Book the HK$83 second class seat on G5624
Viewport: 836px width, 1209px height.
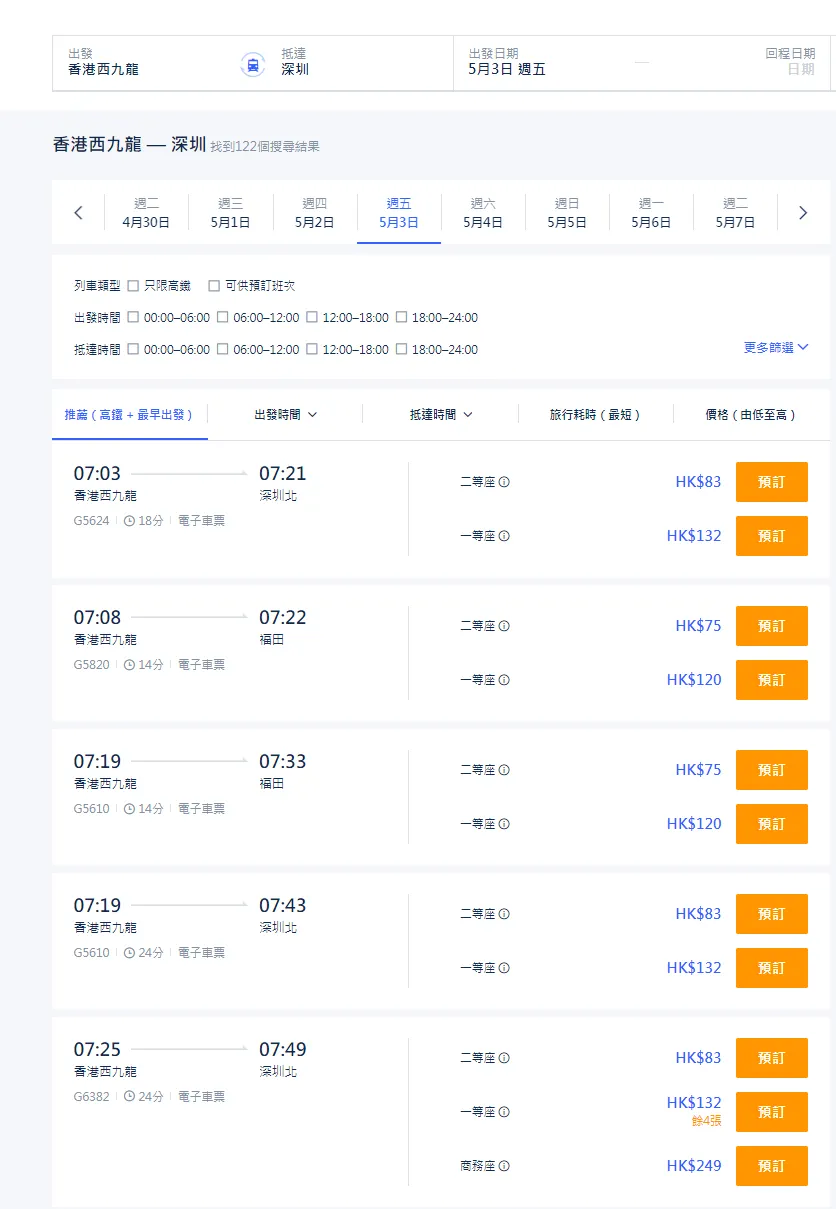click(x=771, y=481)
